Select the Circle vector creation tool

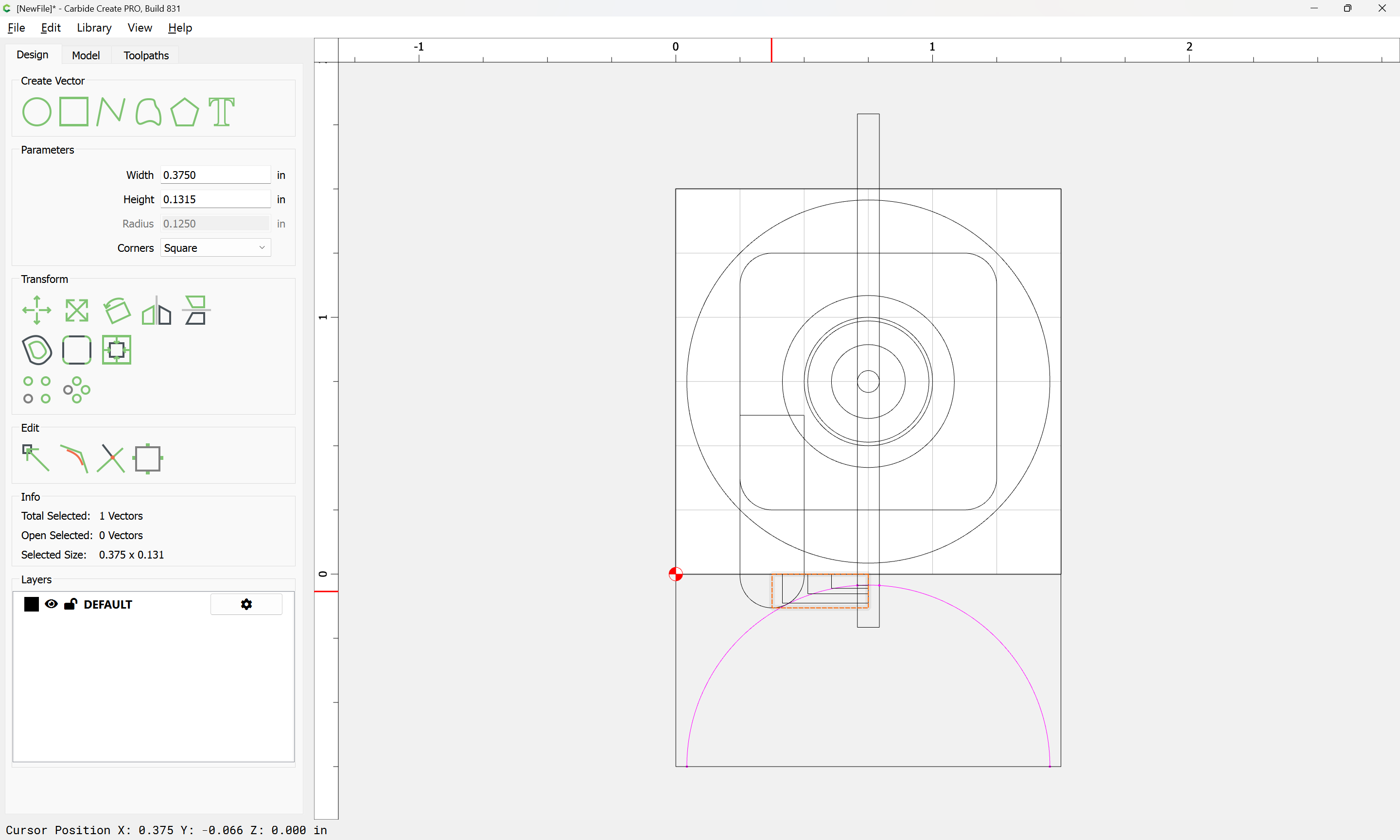tap(37, 111)
